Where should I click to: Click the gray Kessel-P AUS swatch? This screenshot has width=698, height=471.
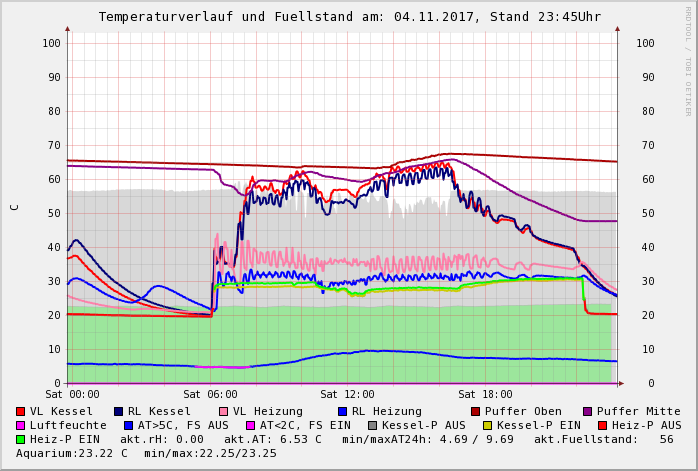point(373,425)
